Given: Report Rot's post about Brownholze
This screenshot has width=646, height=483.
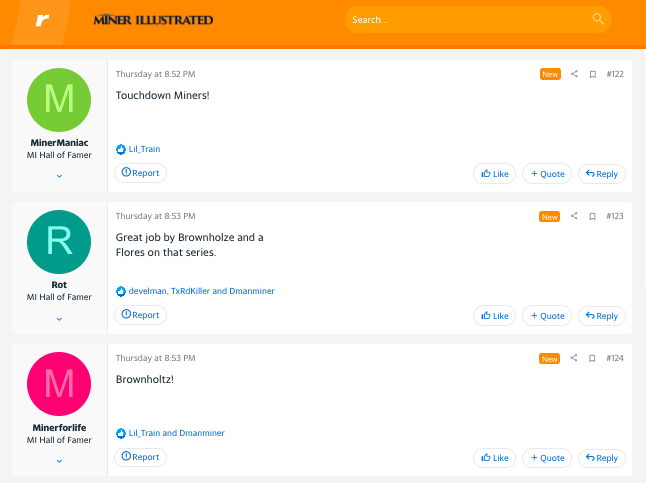Looking at the screenshot, I should coord(140,315).
